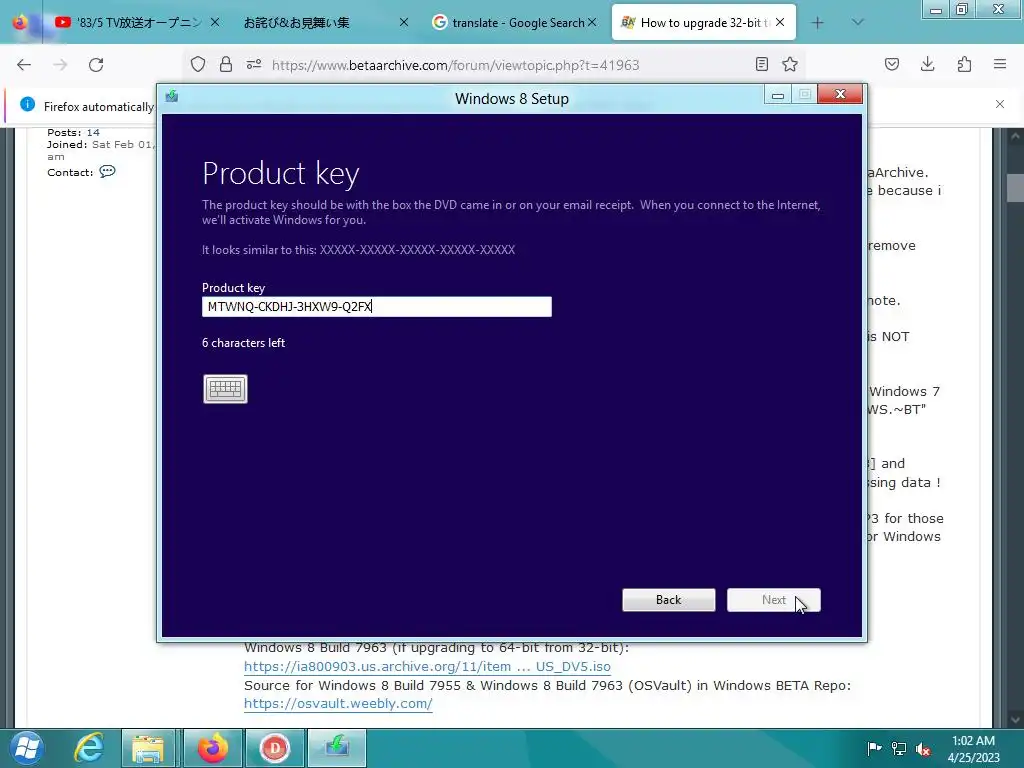Toggle Firefox reader view icon
The height and width of the screenshot is (768, 1024).
tap(761, 64)
